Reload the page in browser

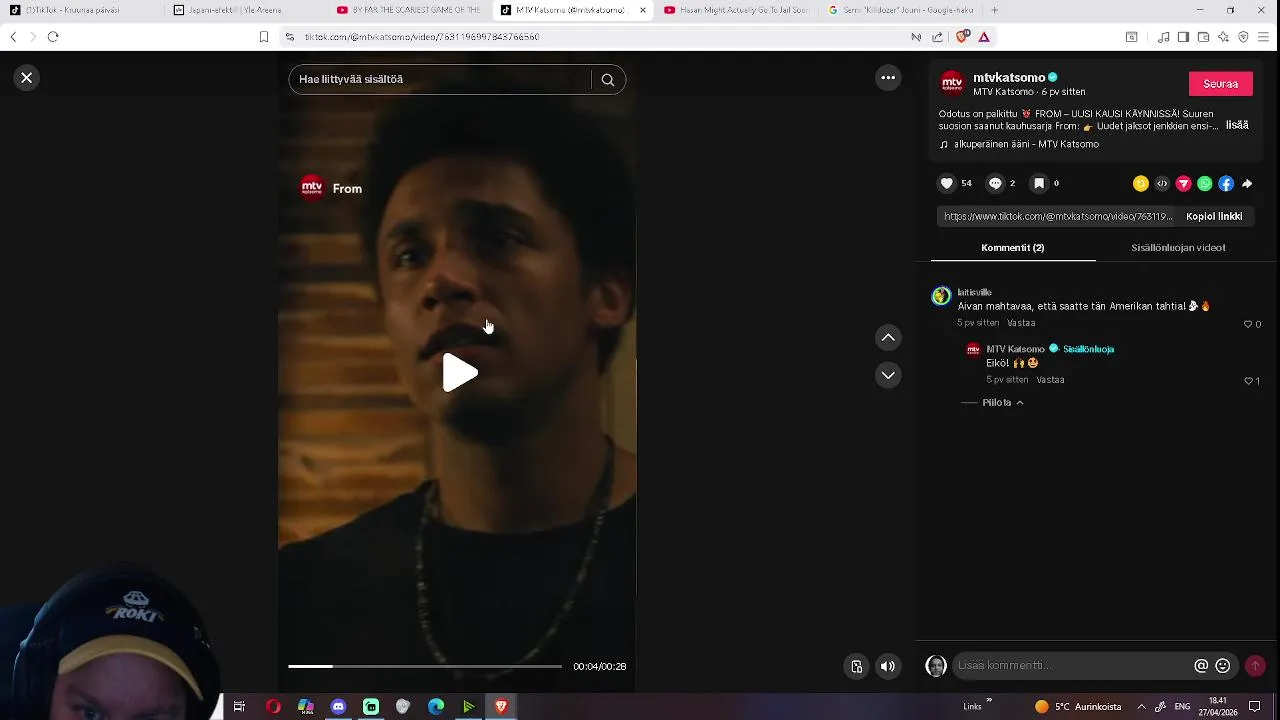coord(53,37)
